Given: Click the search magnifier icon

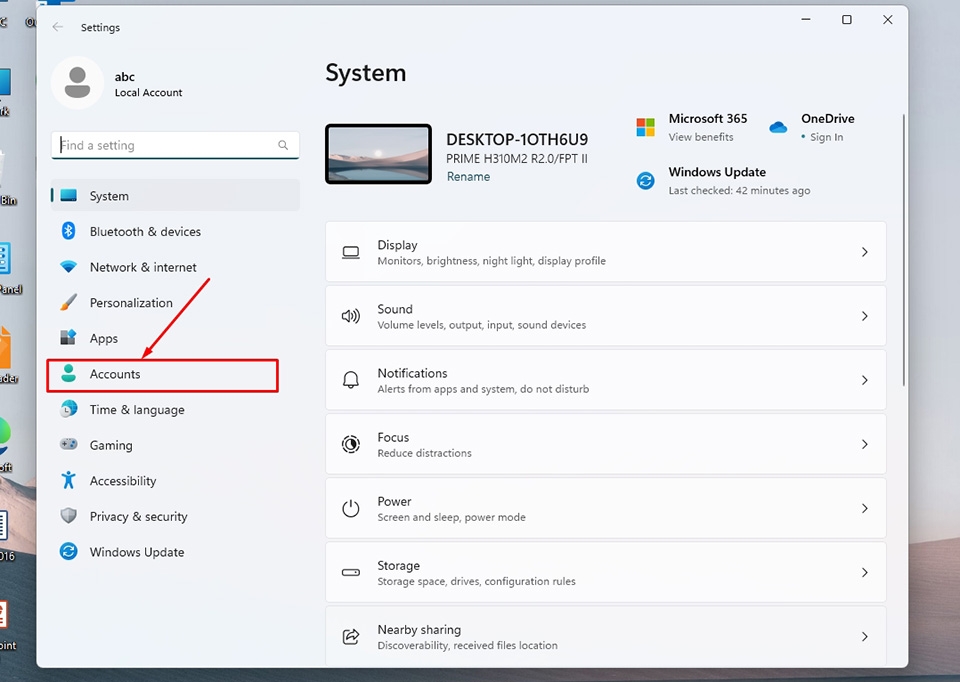Looking at the screenshot, I should 283,145.
